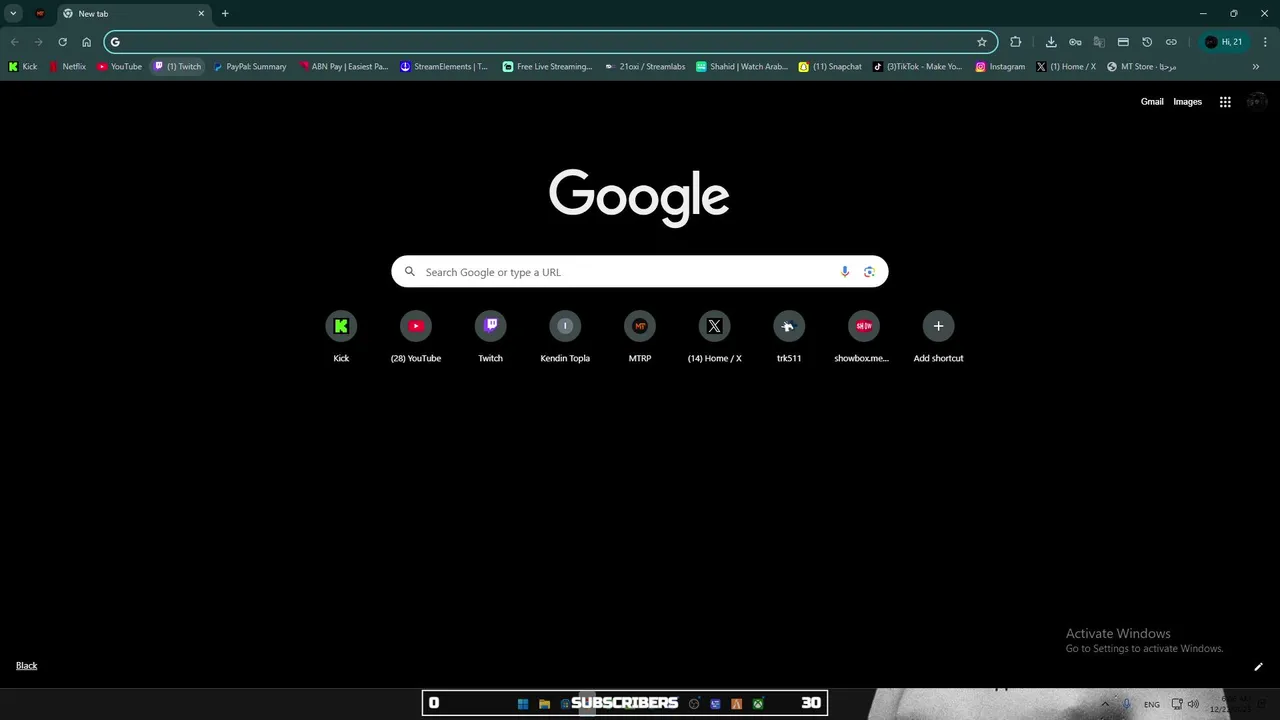Viewport: 1280px width, 720px height.
Task: Click the browser forward arrow
Action: (38, 42)
